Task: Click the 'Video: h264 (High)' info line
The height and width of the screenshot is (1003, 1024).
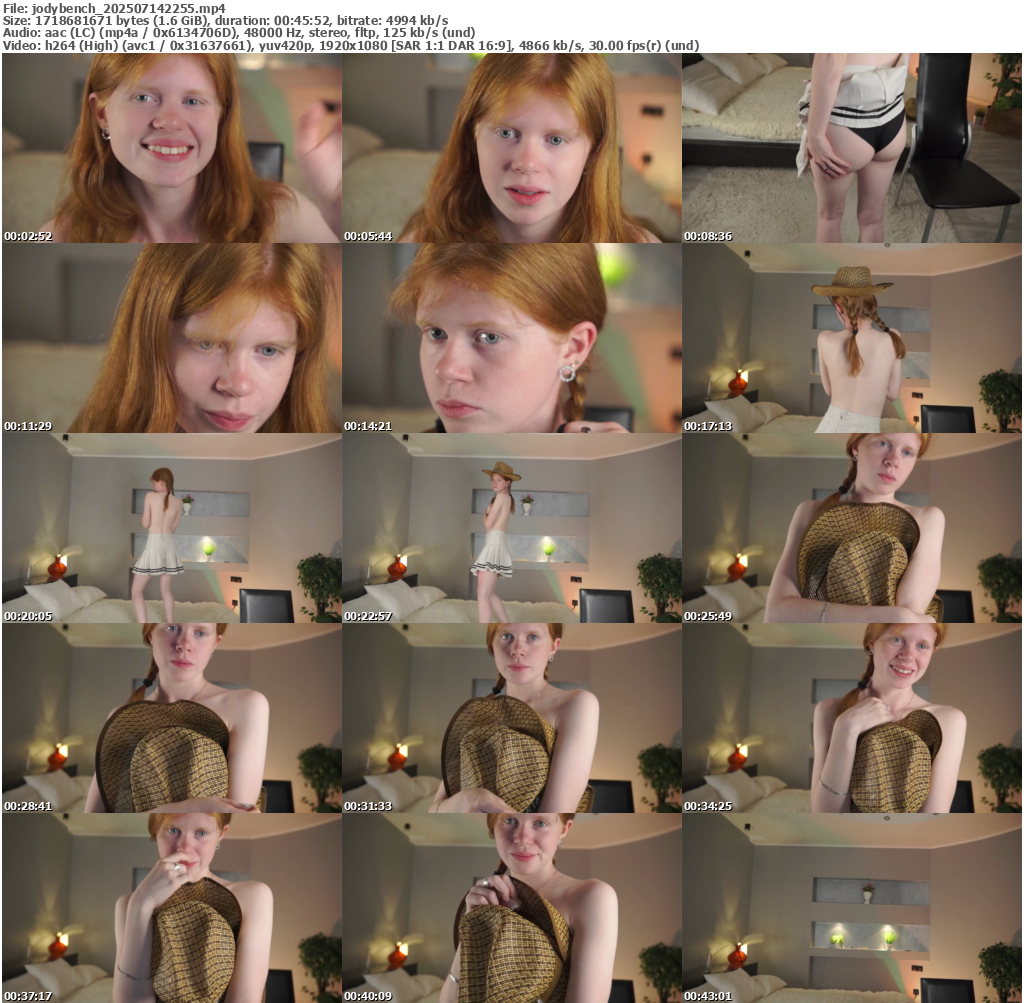Action: click(x=351, y=45)
